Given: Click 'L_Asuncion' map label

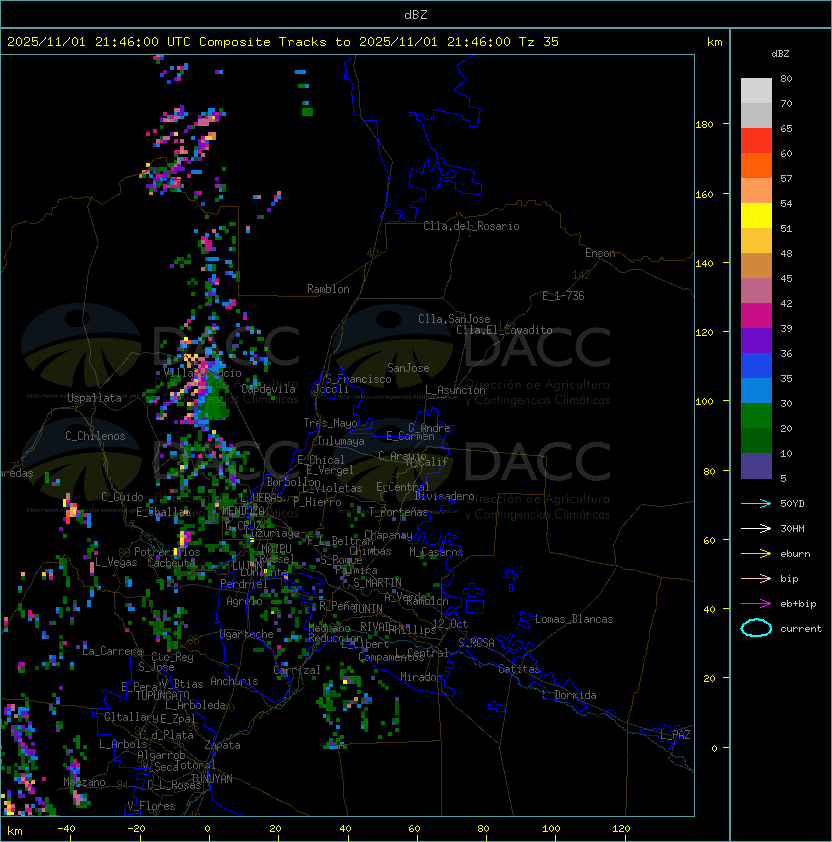Looking at the screenshot, I should [x=455, y=390].
